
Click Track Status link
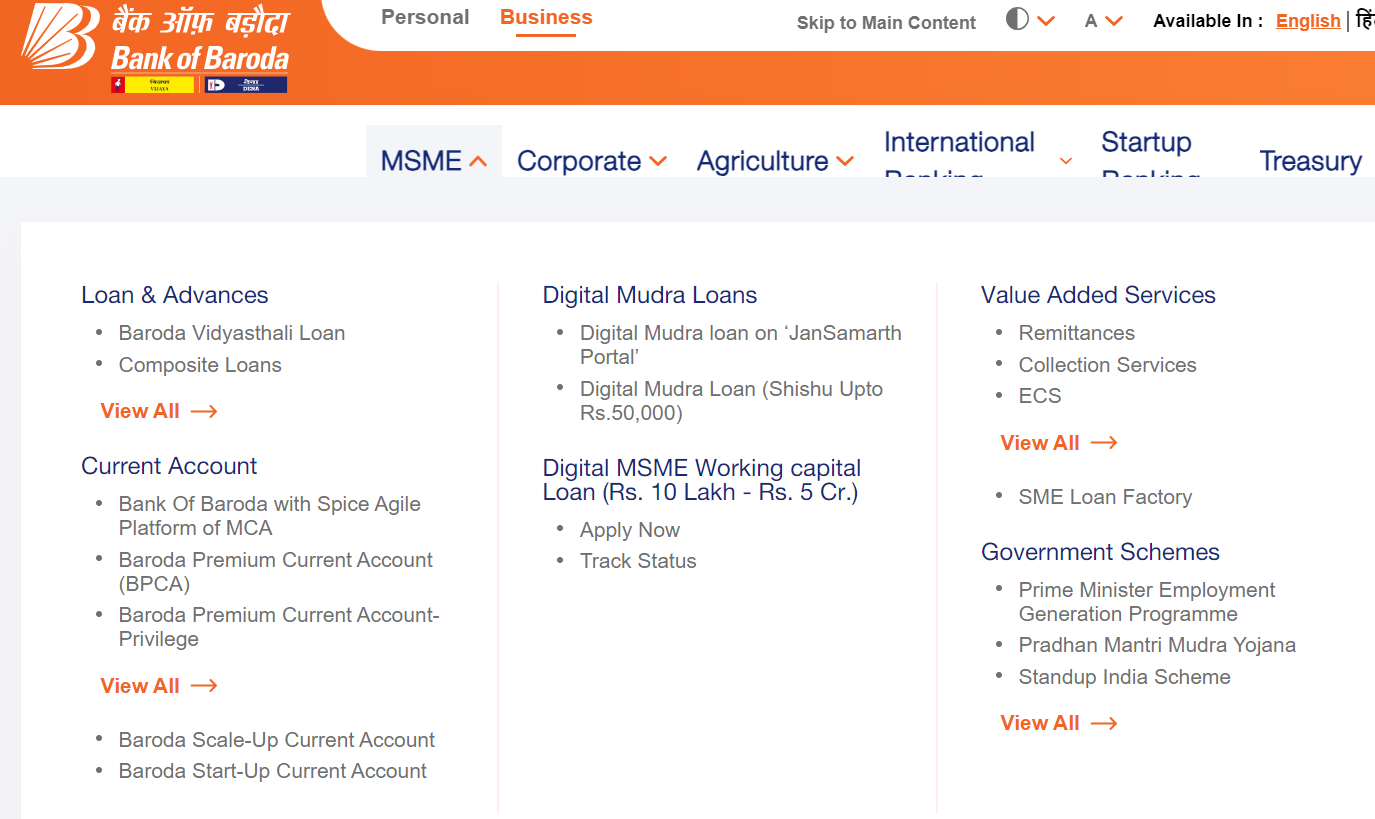pyautogui.click(x=638, y=561)
